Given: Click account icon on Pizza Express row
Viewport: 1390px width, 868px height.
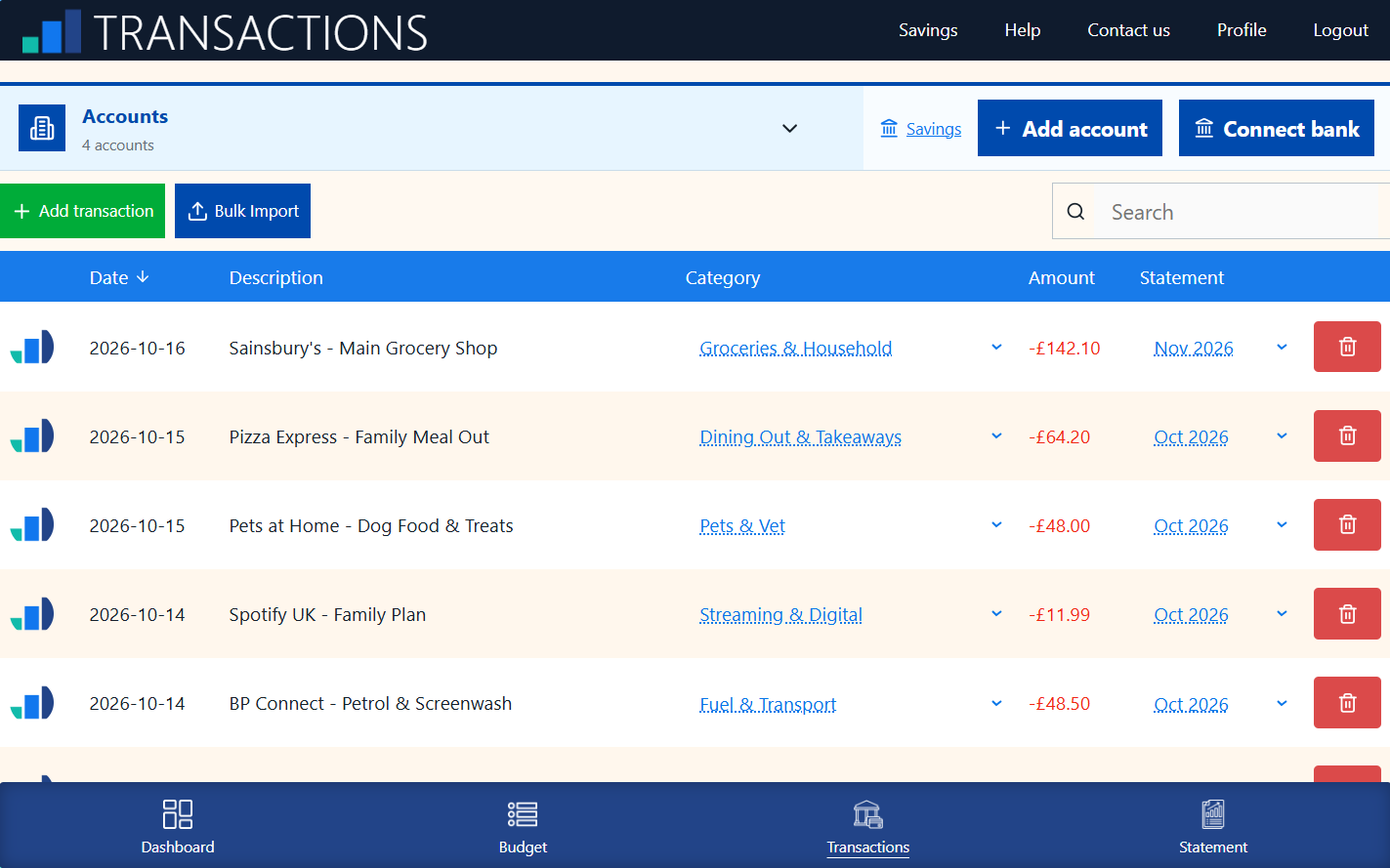Looking at the screenshot, I should 32,436.
